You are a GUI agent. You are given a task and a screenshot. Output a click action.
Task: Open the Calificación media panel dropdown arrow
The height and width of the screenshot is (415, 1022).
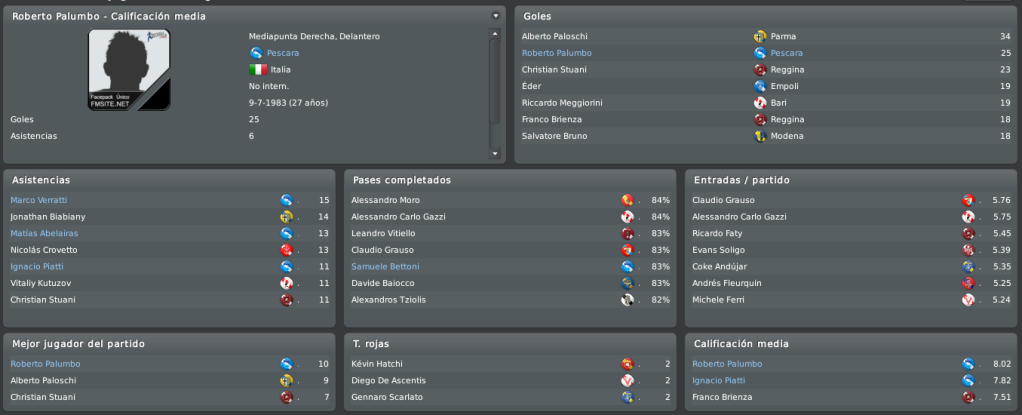(x=495, y=16)
